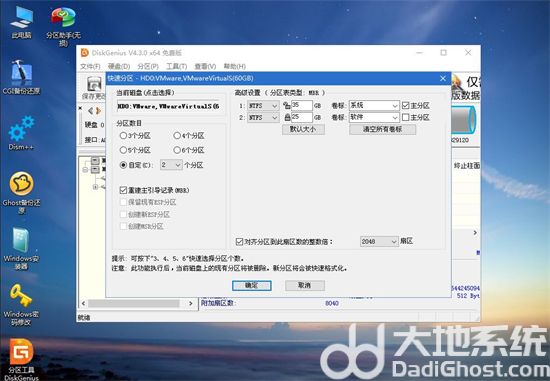Open the 系统 volume label dropdown
Image resolution: width=550 pixels, height=381 pixels.
374,105
